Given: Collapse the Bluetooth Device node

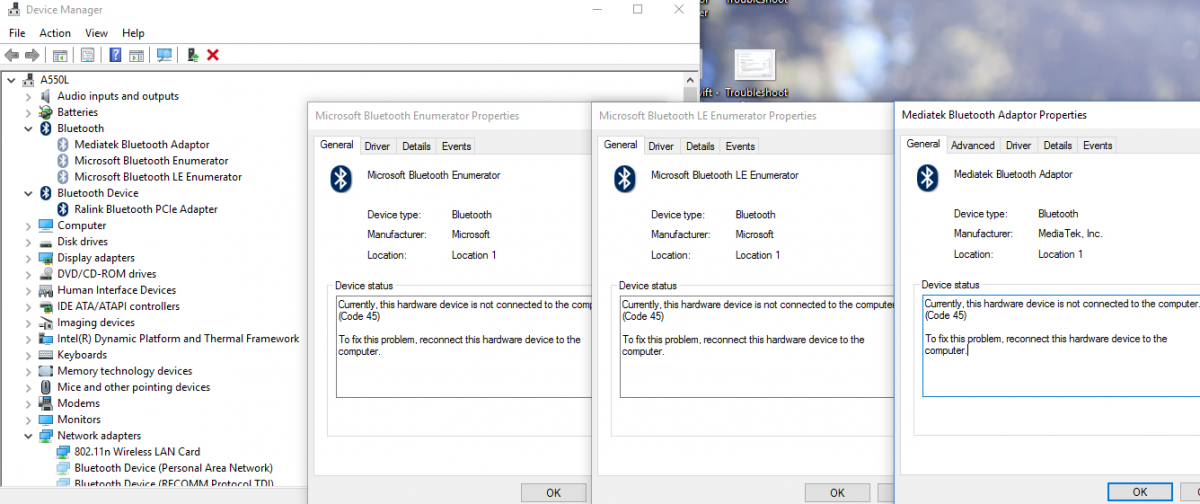Looking at the screenshot, I should (29, 193).
